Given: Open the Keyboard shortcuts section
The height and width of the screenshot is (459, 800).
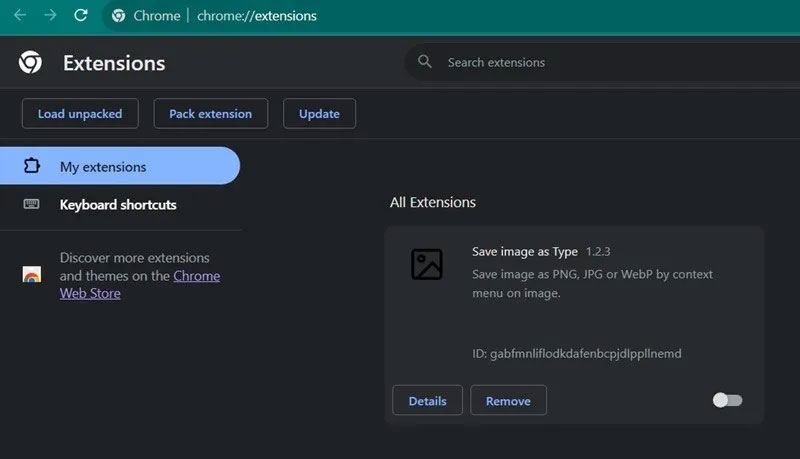Looking at the screenshot, I should click(118, 204).
